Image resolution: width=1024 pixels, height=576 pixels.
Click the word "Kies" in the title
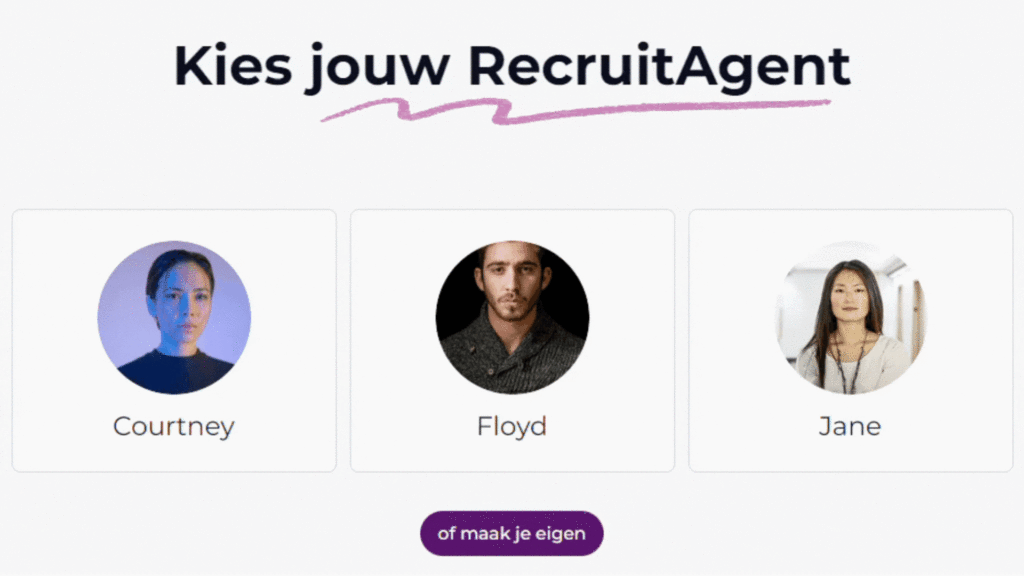click(233, 66)
